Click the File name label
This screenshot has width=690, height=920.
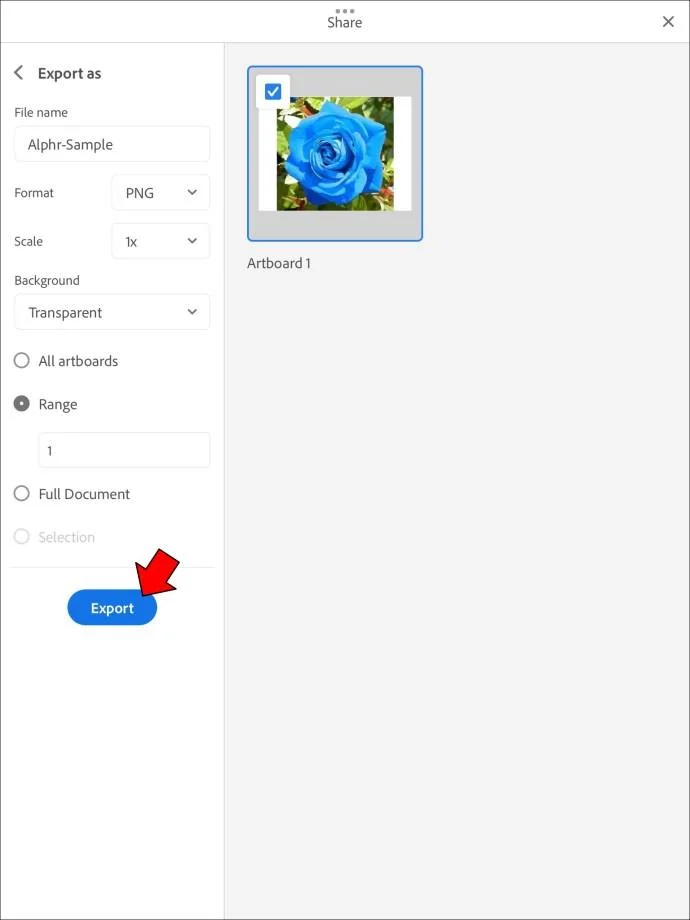click(41, 112)
